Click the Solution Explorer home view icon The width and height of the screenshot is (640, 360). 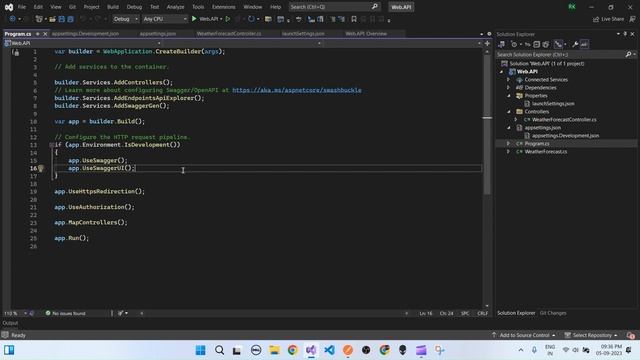501,44
